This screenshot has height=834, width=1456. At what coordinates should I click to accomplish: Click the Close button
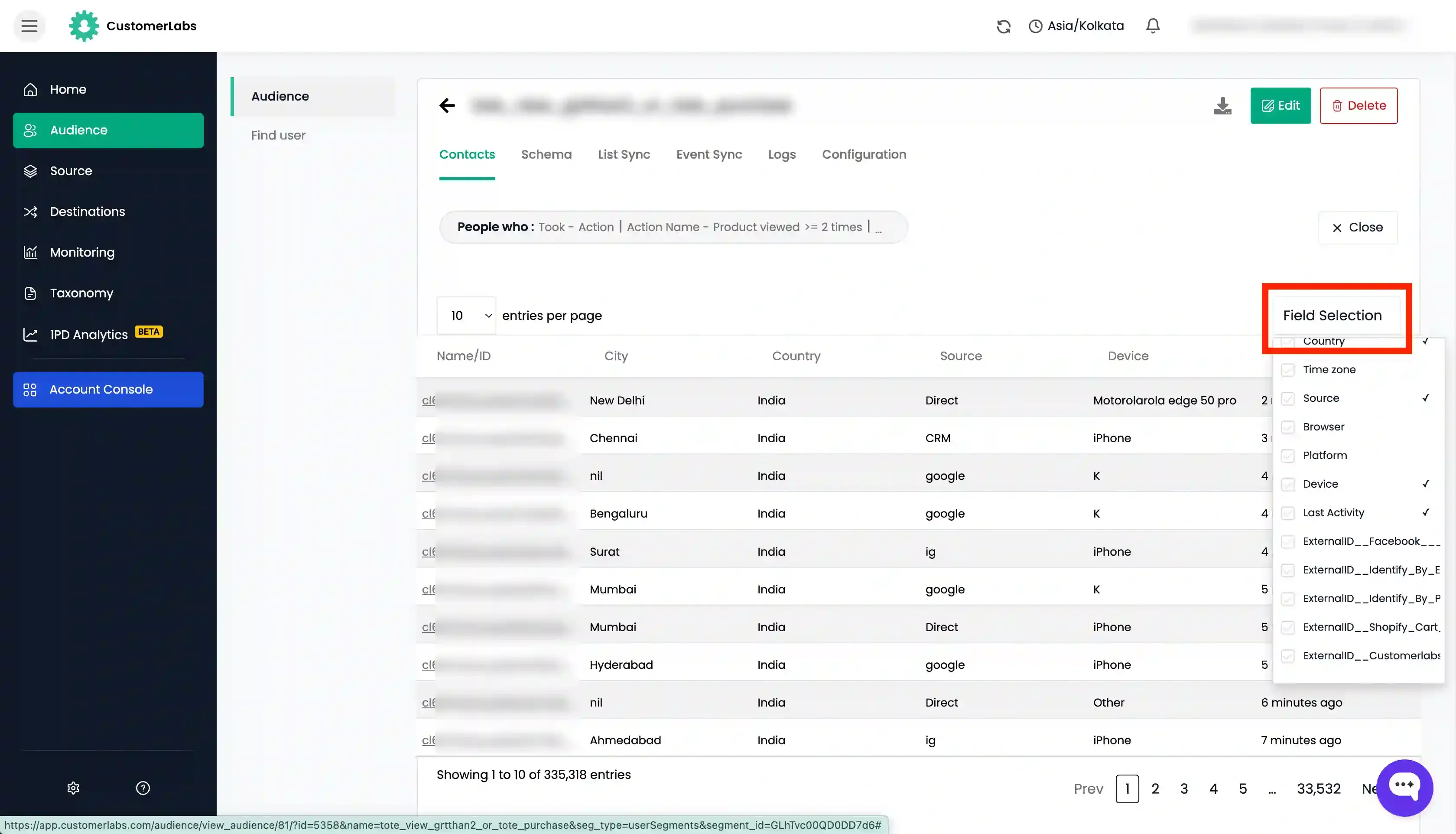pos(1358,228)
